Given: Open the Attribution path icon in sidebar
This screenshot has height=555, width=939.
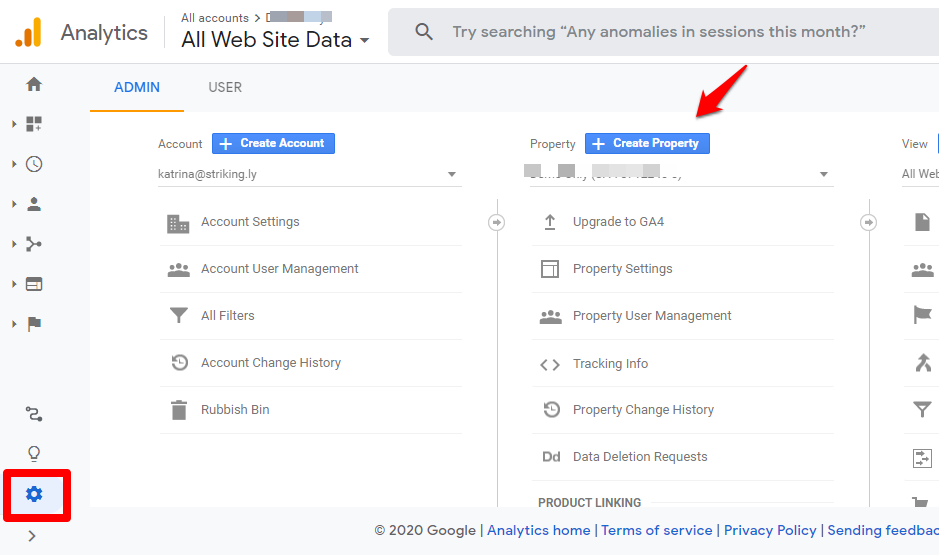Looking at the screenshot, I should (x=34, y=414).
